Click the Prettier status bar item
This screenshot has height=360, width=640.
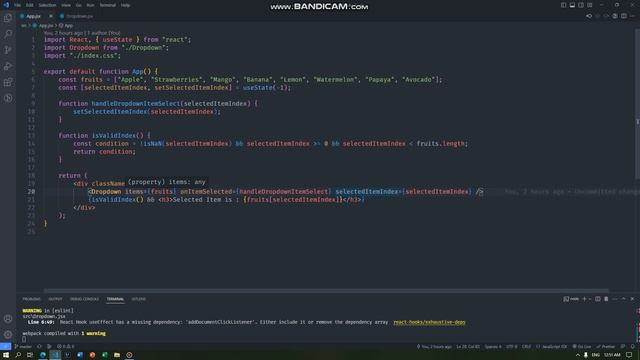tap(606, 347)
